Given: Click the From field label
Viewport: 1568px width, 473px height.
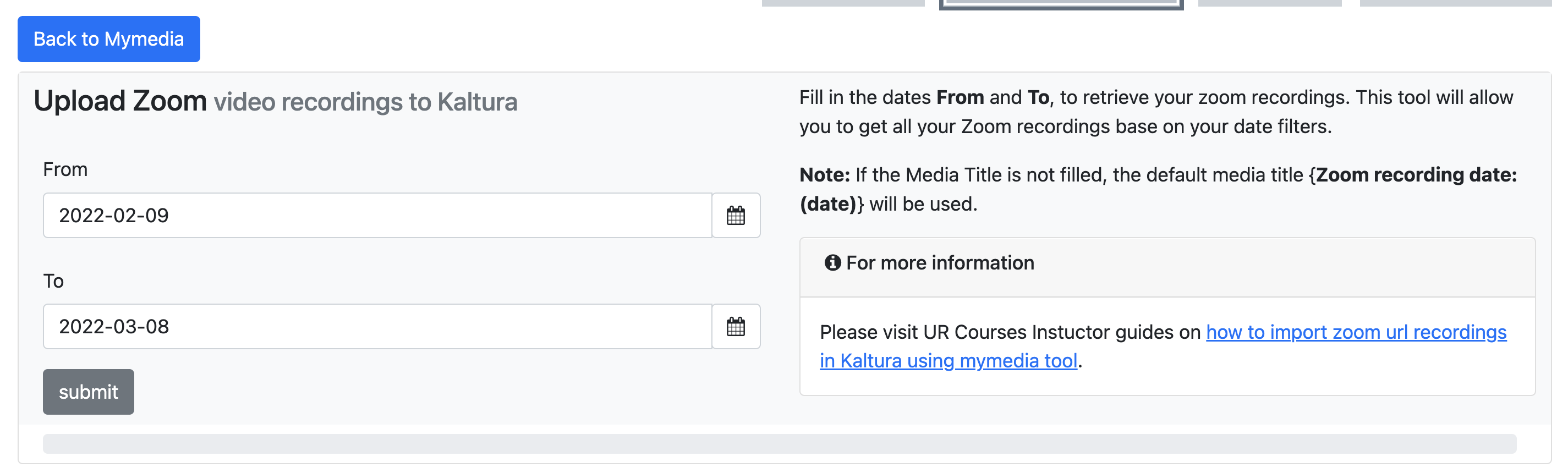Looking at the screenshot, I should [65, 169].
